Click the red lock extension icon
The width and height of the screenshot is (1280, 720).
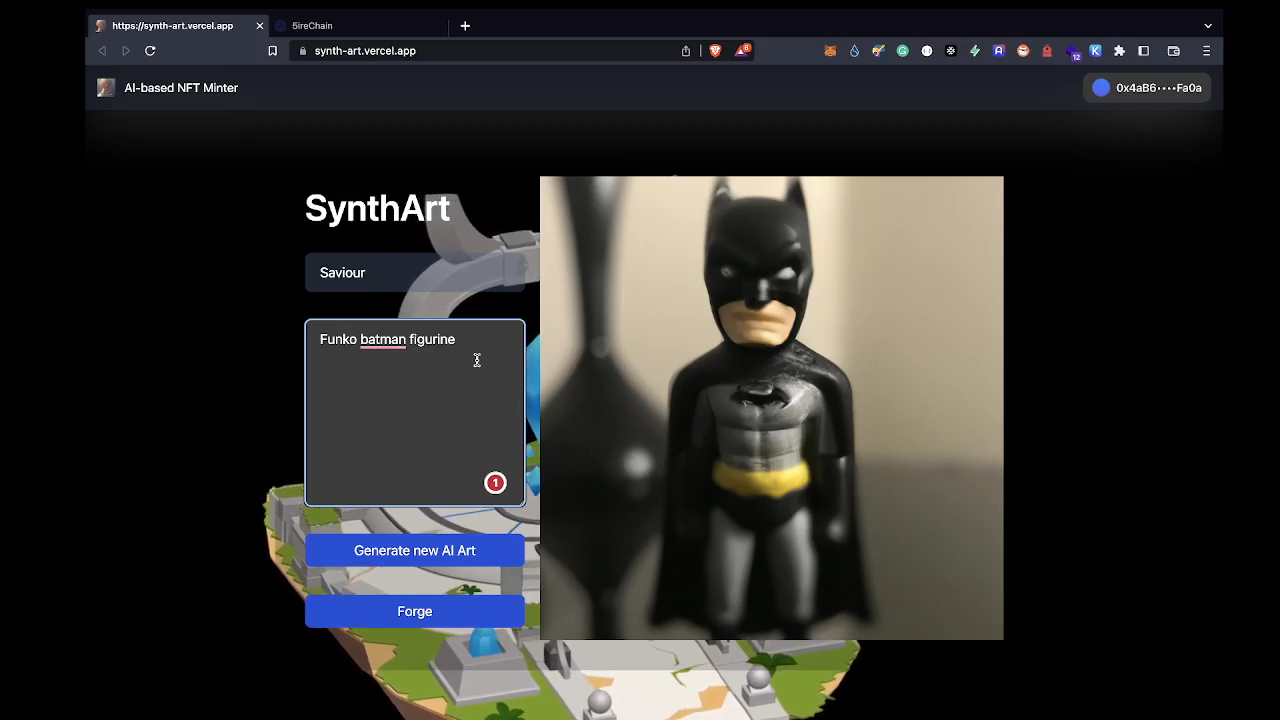(1047, 51)
